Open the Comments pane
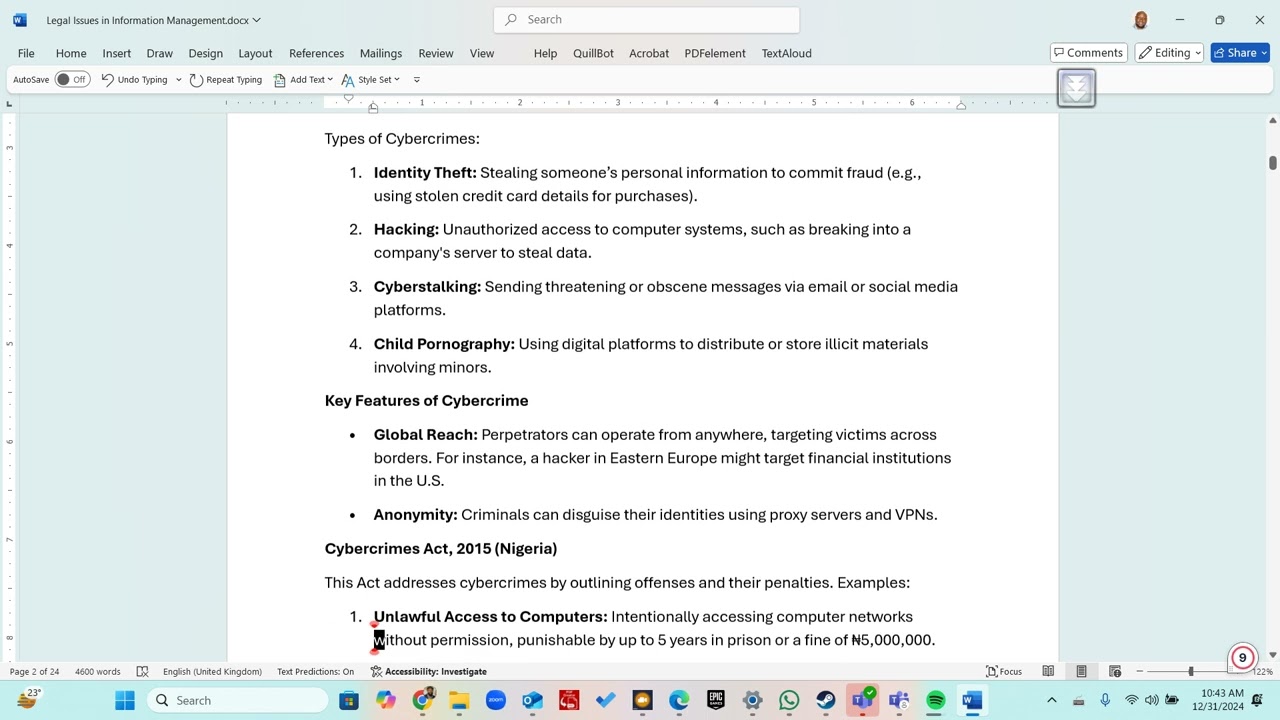The height and width of the screenshot is (720, 1280). (x=1088, y=53)
